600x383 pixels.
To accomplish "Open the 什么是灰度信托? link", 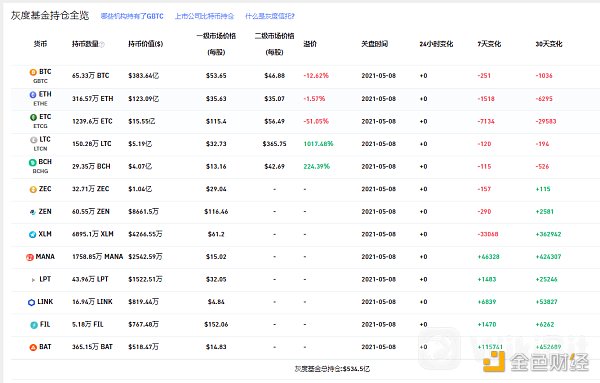I will pyautogui.click(x=270, y=16).
